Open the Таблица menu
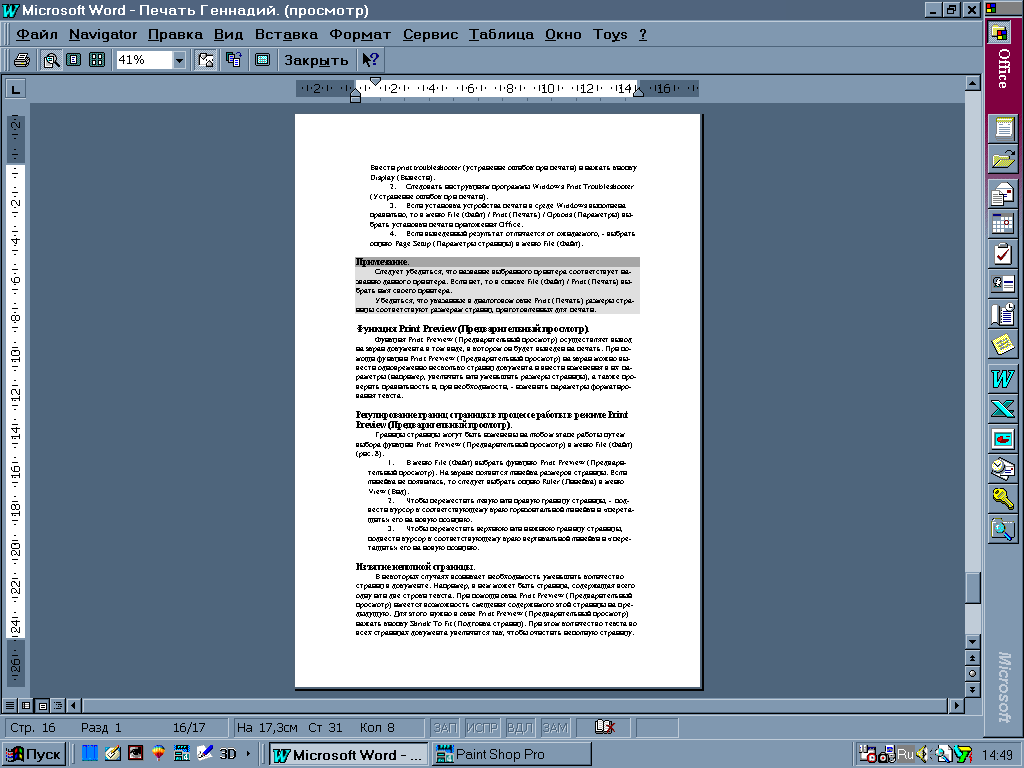The width and height of the screenshot is (1024, 768). pyautogui.click(x=501, y=34)
